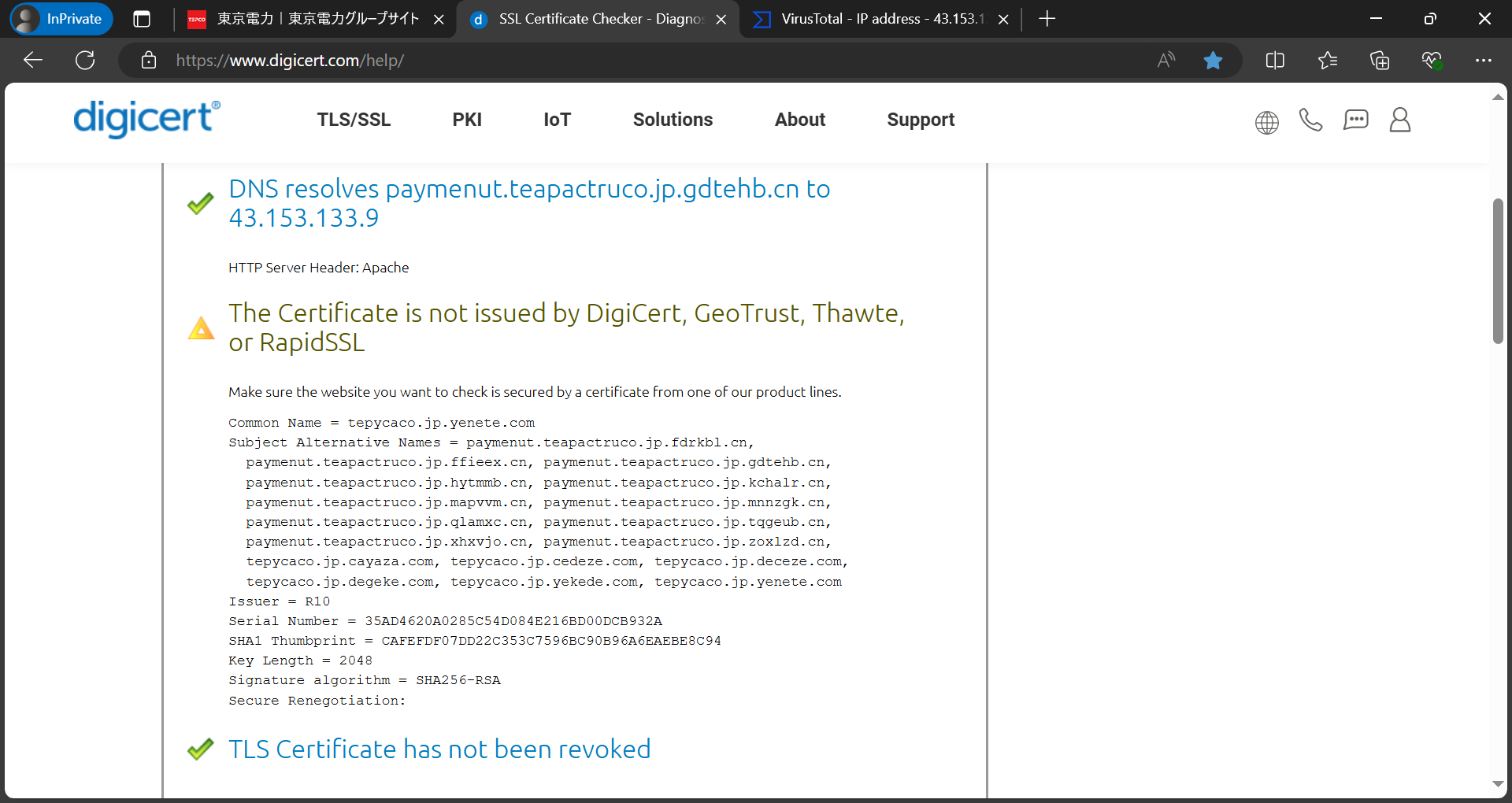
Task: Click the DigiCert logo
Action: [x=146, y=119]
